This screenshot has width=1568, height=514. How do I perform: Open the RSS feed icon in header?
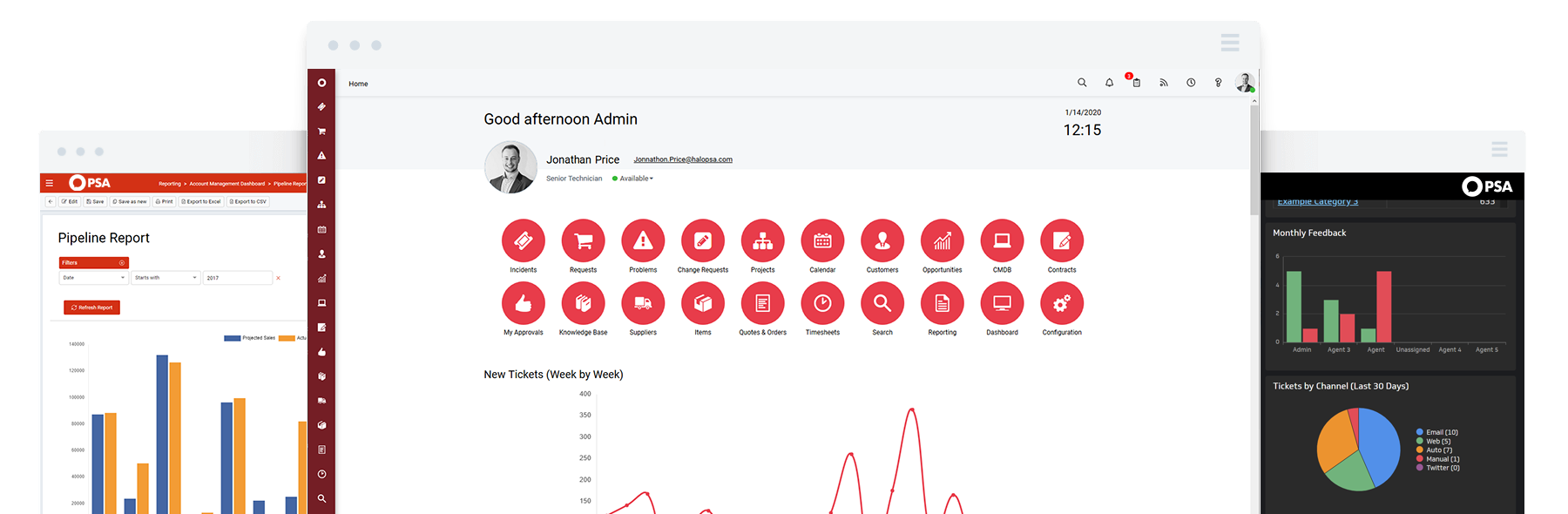click(1163, 83)
